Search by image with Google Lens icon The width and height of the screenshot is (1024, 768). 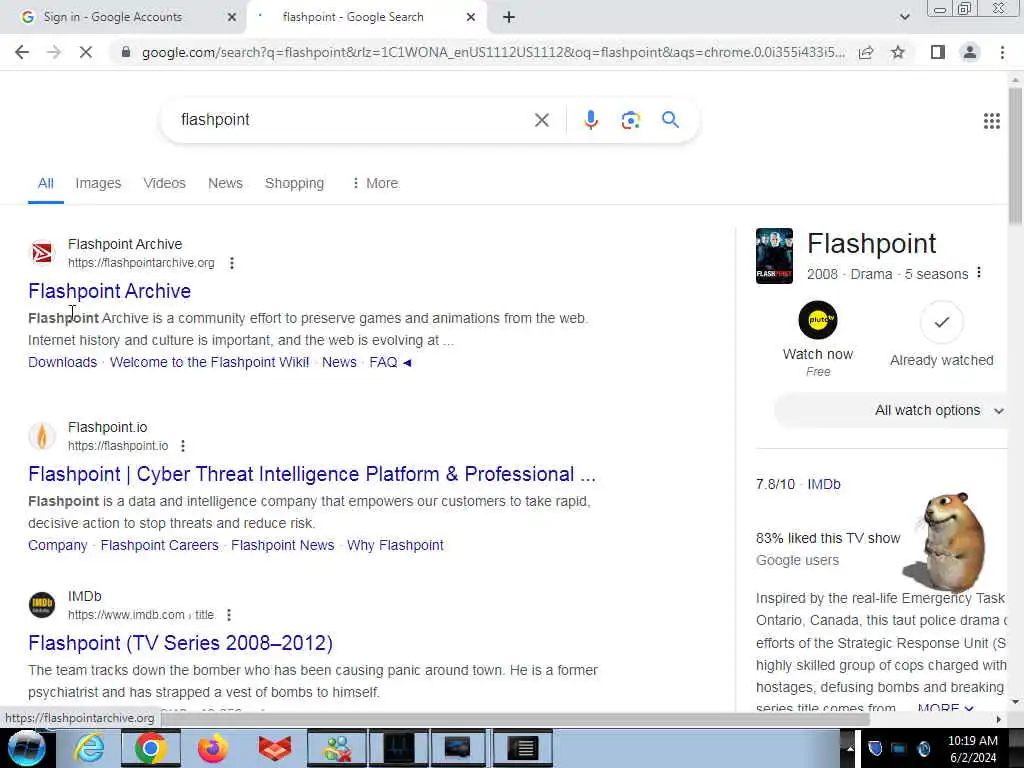(630, 120)
